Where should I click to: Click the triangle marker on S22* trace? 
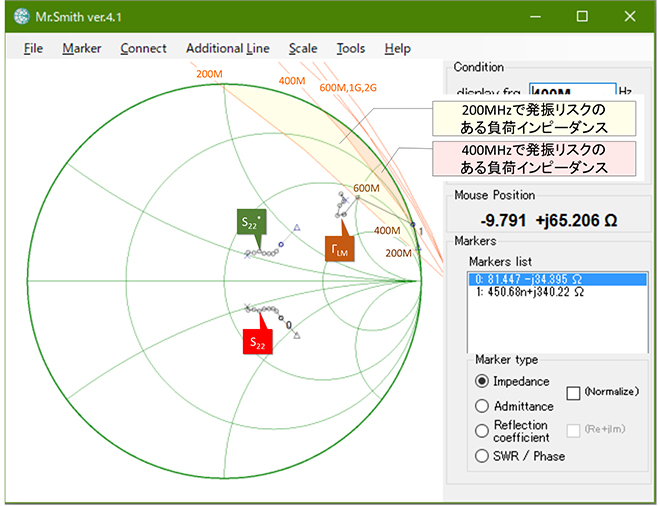[297, 228]
